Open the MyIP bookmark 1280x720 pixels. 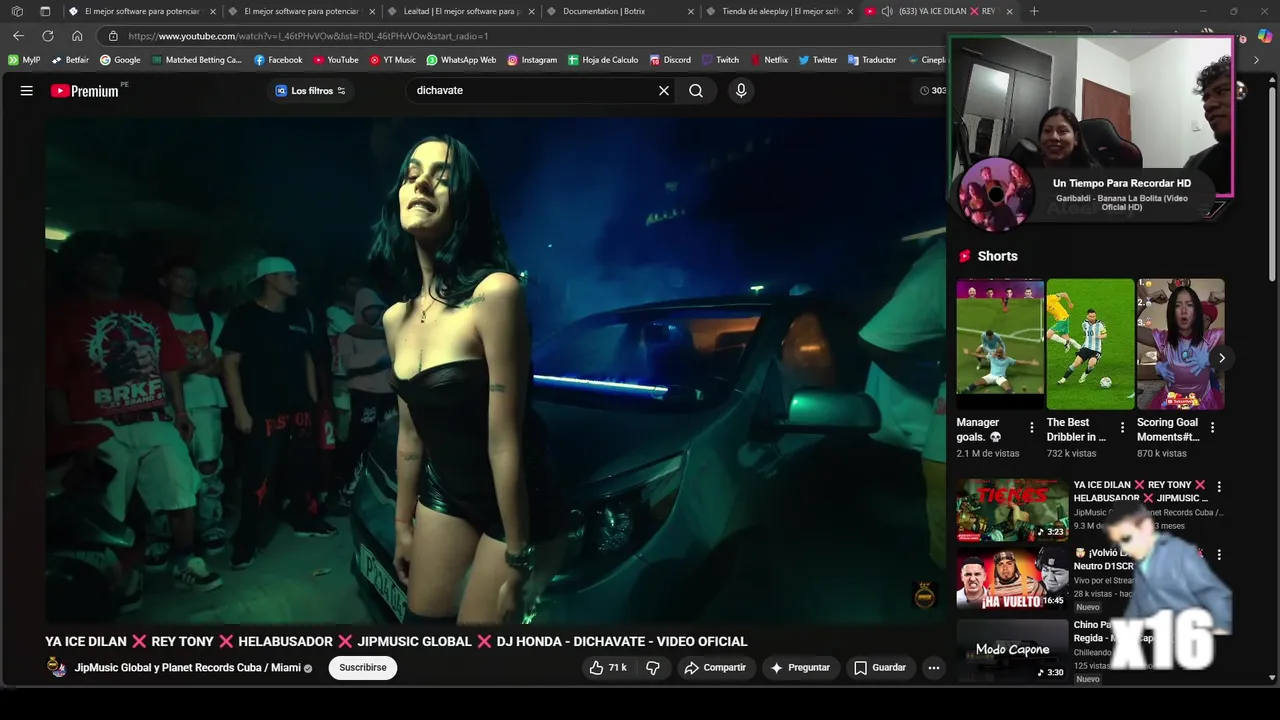tap(24, 60)
